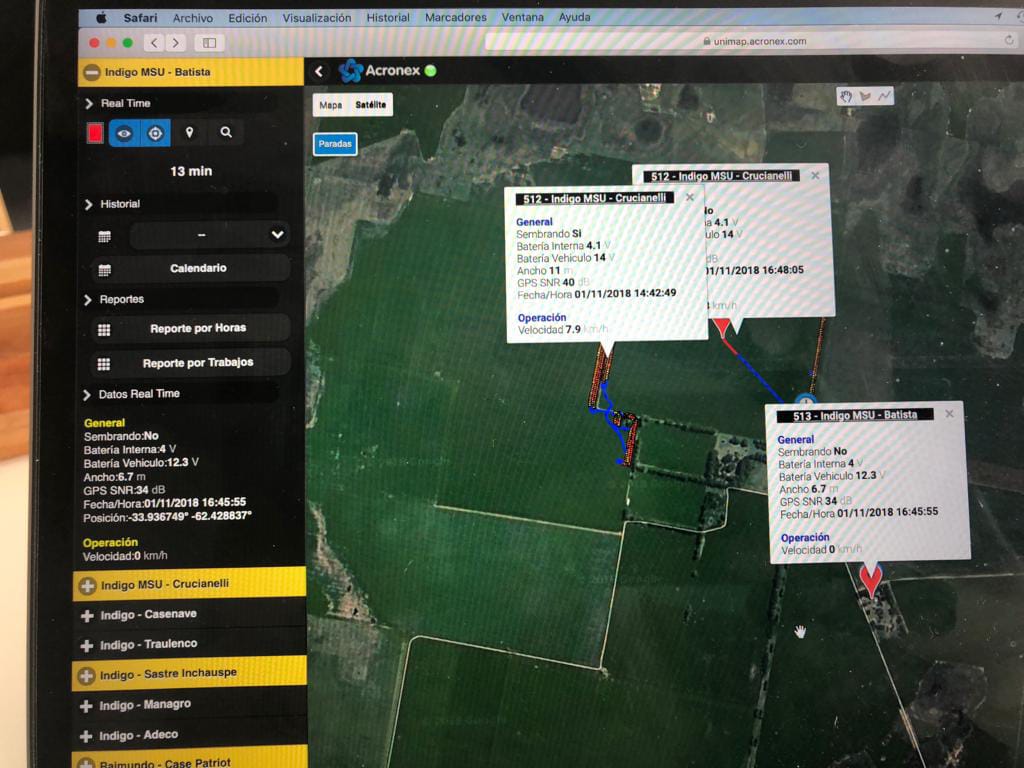Image resolution: width=1024 pixels, height=768 pixels.
Task: Close the front 512 Crucianelli popup
Action: tap(690, 197)
